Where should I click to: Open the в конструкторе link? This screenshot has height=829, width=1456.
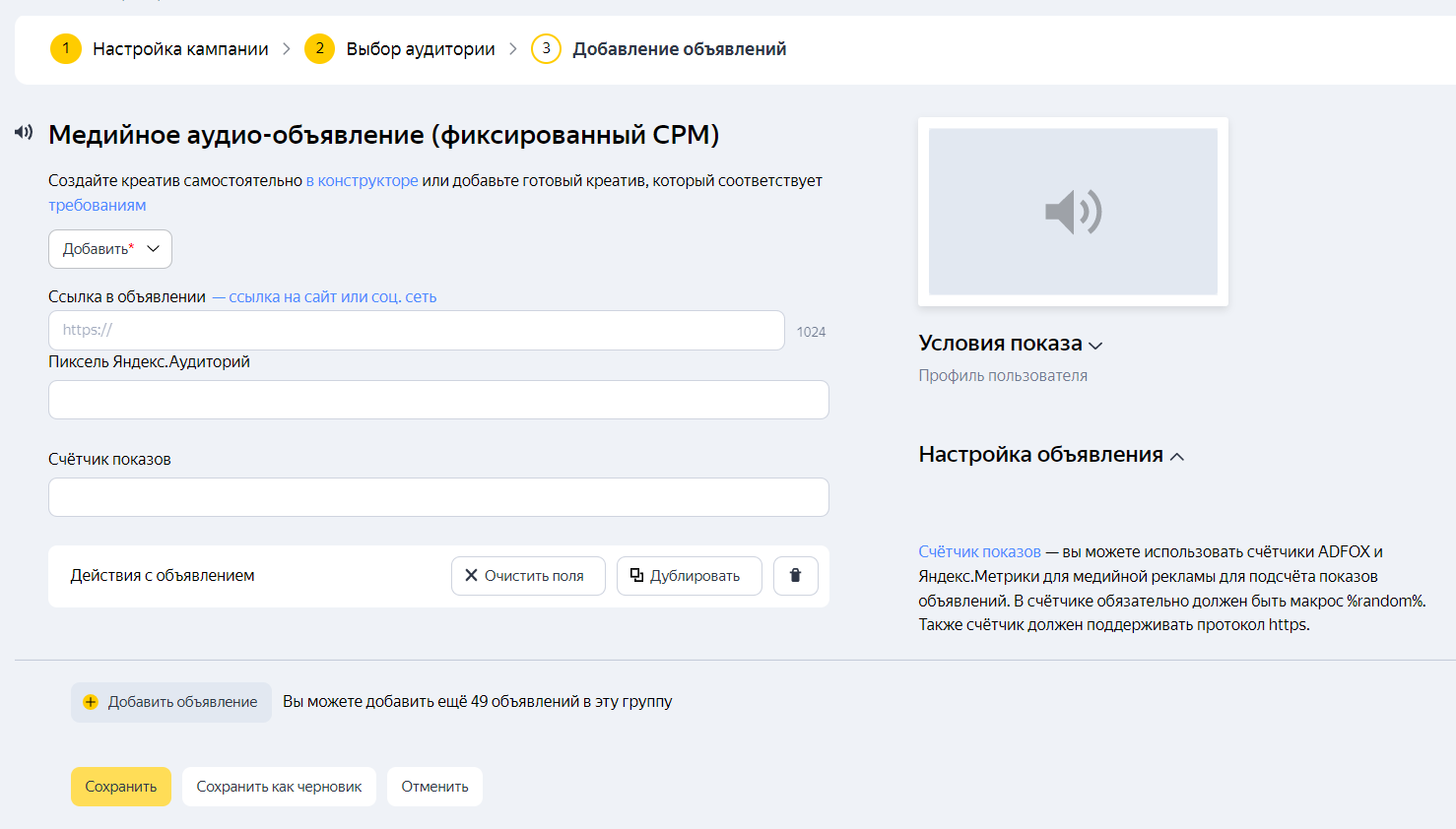click(x=362, y=181)
